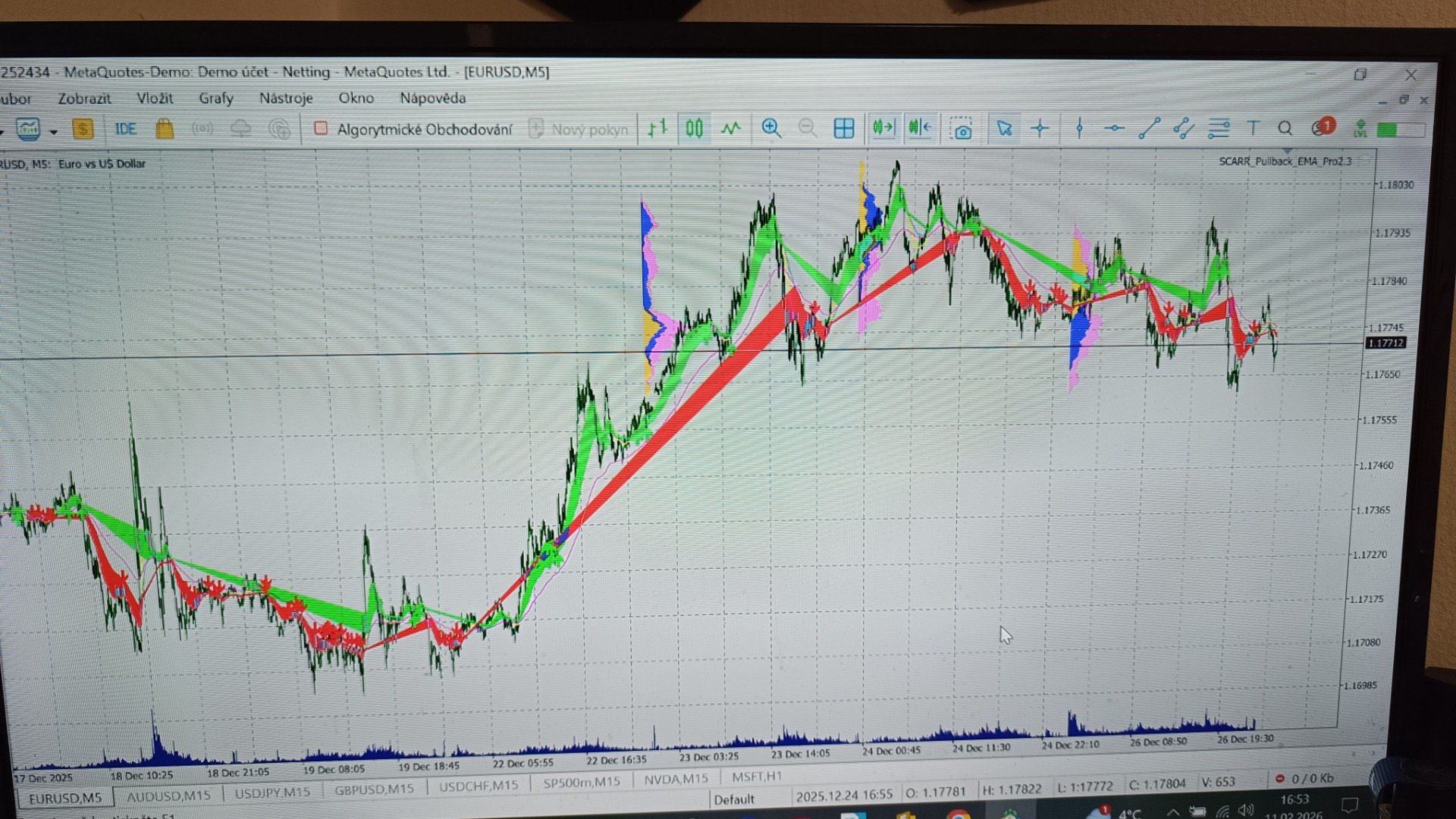The image size is (1456, 819).
Task: Enable the chart shift toggle
Action: click(919, 127)
